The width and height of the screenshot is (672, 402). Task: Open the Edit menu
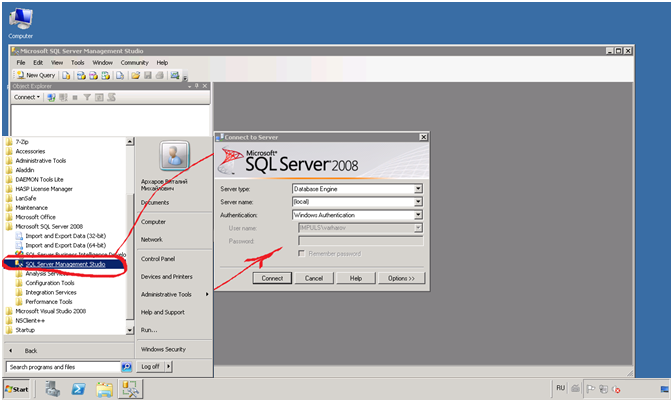38,63
